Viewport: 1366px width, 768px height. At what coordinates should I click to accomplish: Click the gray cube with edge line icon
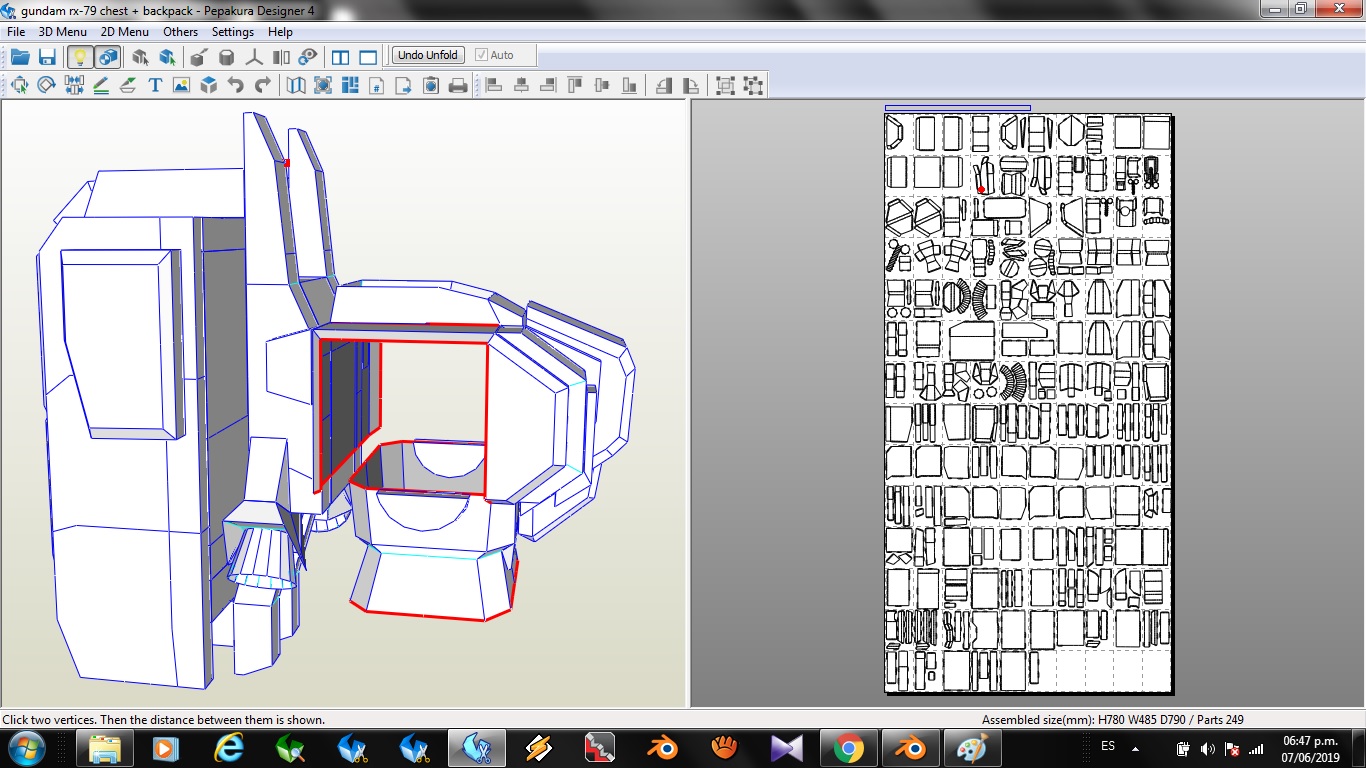(x=199, y=56)
